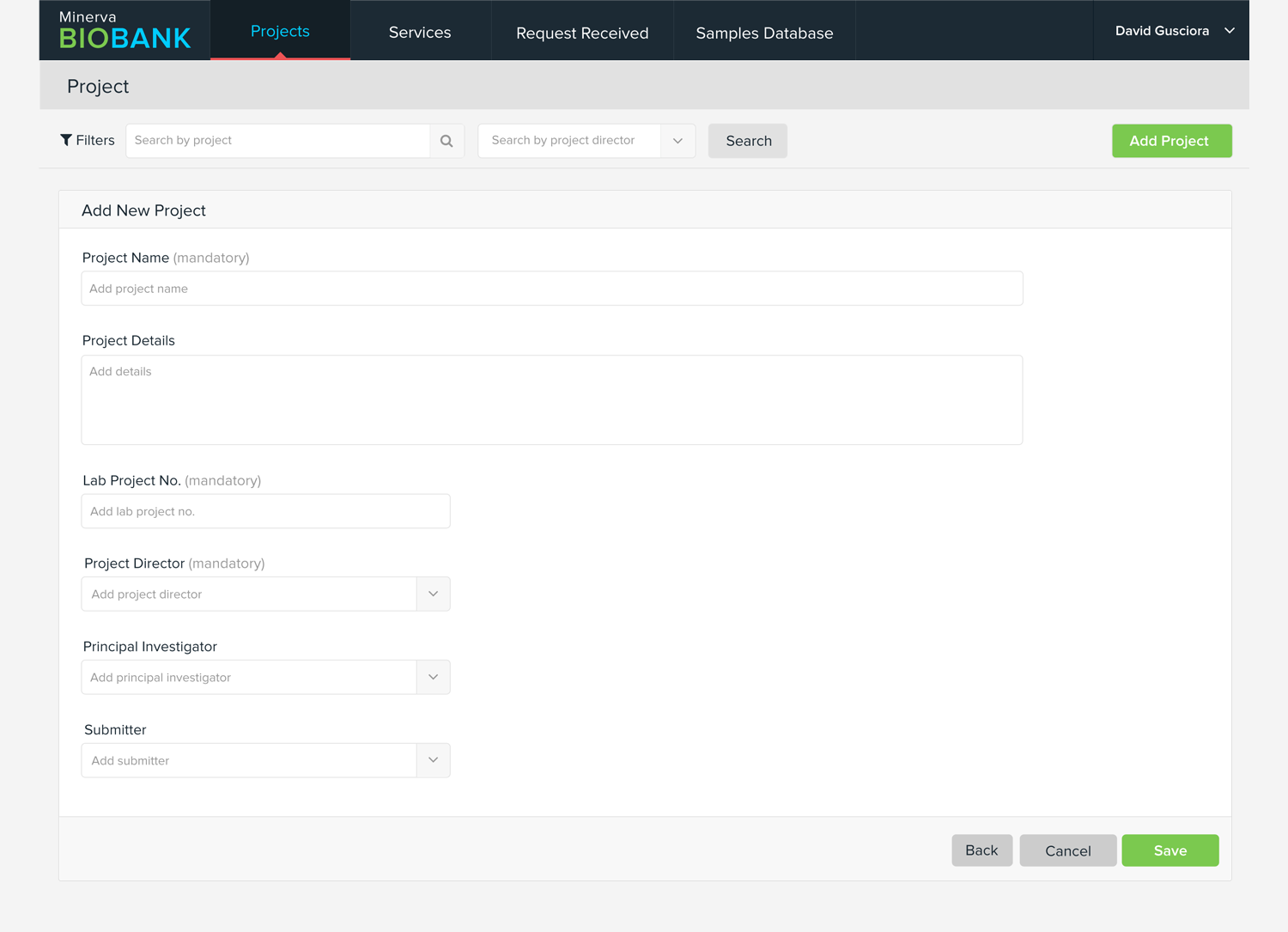Expand the search by project director dropdown
Screen dimensions: 1288x932
click(x=677, y=141)
